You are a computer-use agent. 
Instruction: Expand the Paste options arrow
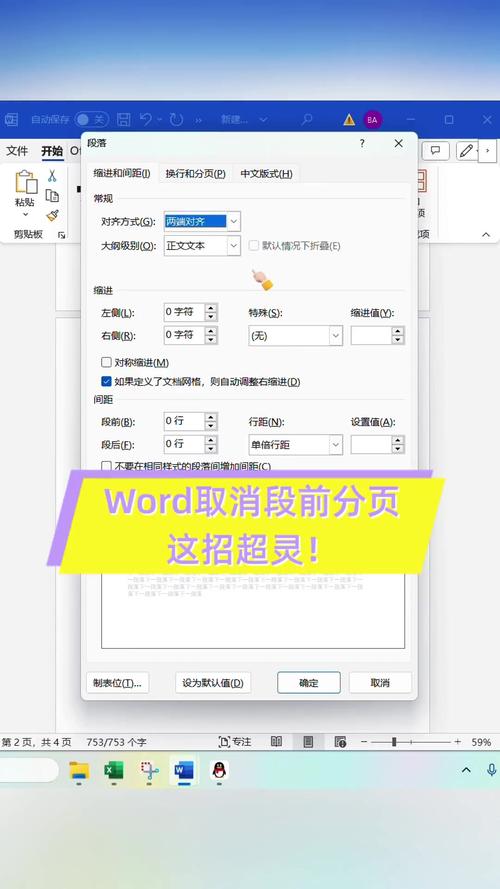point(26,214)
